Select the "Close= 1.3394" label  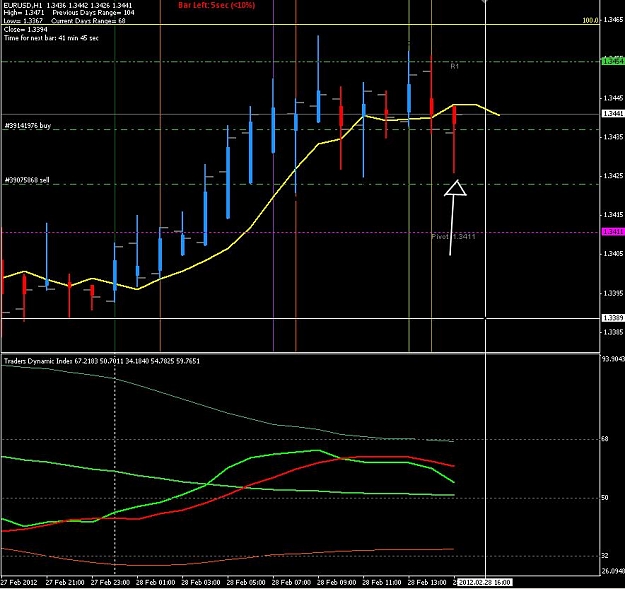pos(26,29)
